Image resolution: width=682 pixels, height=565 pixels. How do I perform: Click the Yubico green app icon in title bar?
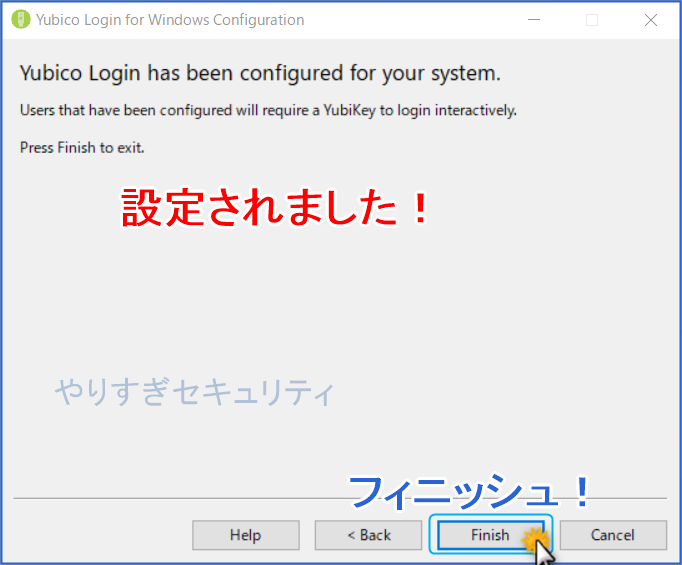tap(20, 20)
